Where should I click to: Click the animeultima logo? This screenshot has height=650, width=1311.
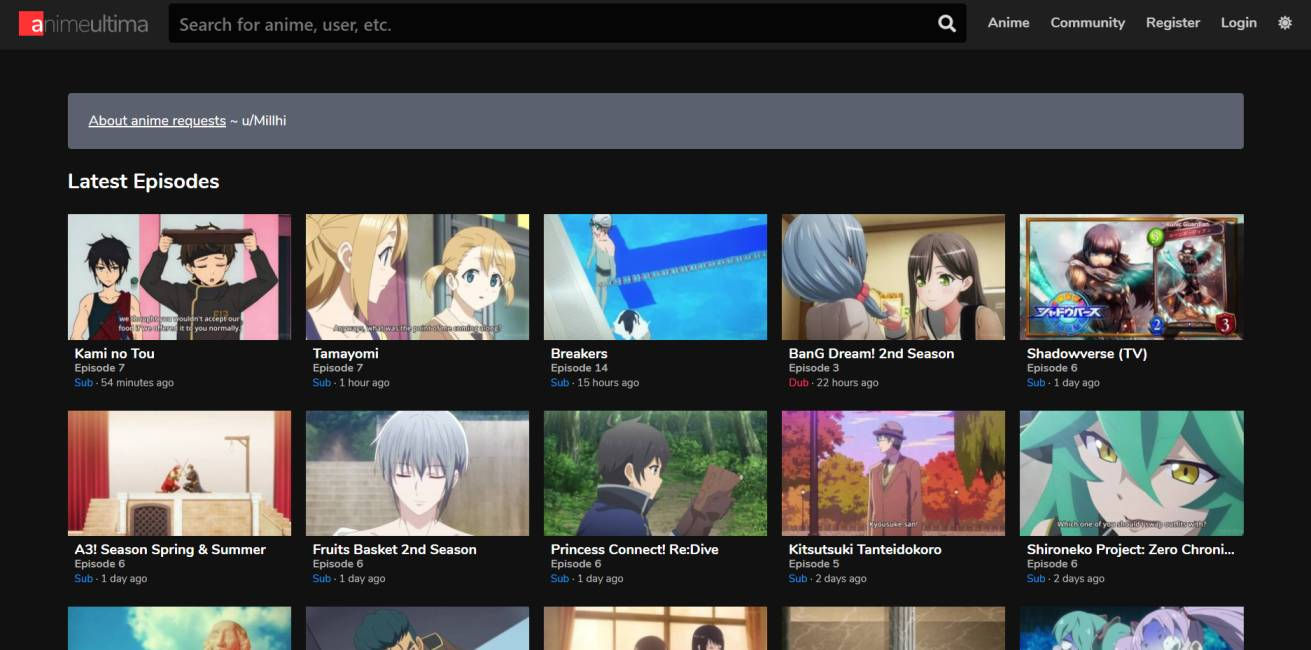83,23
